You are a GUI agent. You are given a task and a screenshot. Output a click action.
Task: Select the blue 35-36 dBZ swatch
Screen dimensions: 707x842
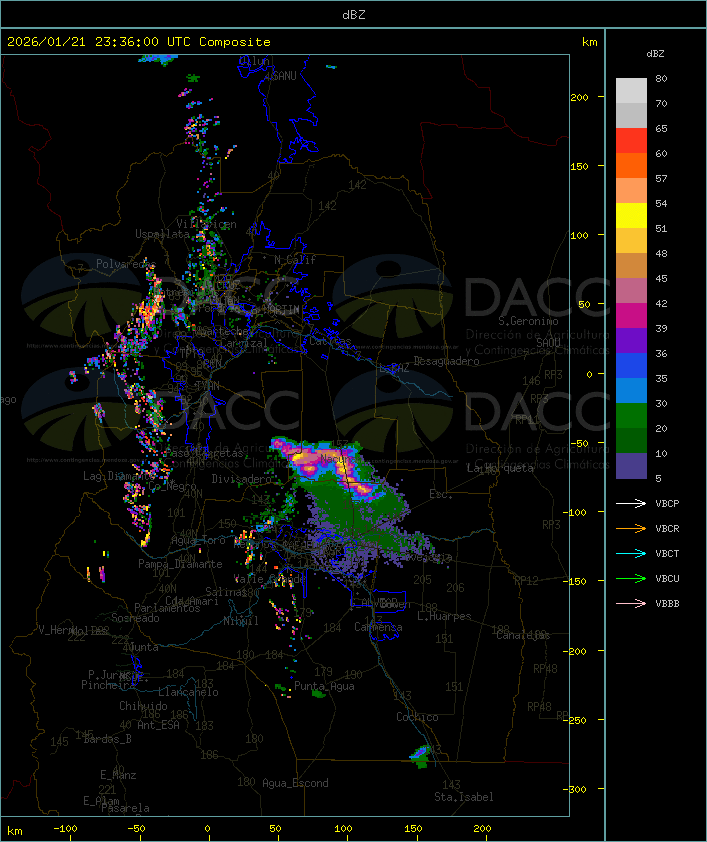[x=631, y=366]
